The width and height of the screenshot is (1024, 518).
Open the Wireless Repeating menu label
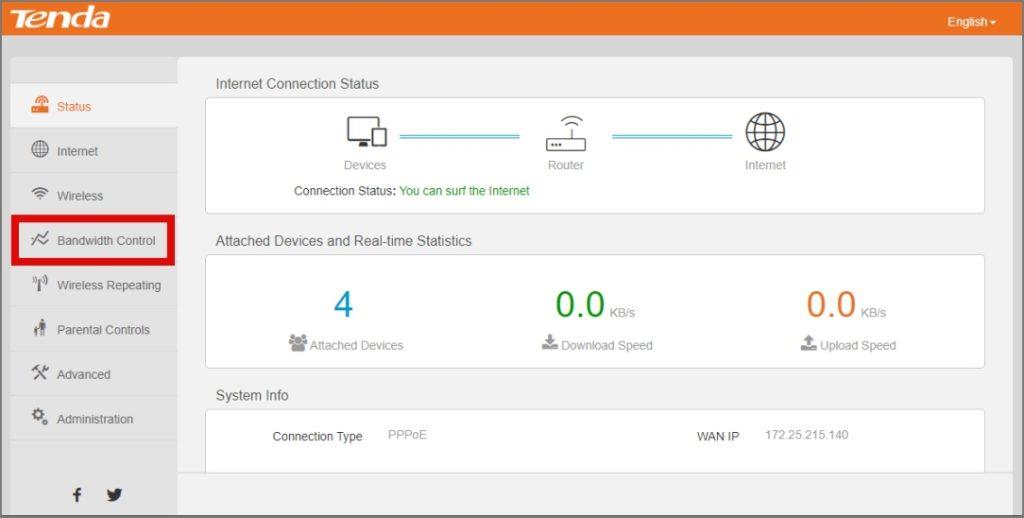coord(108,285)
